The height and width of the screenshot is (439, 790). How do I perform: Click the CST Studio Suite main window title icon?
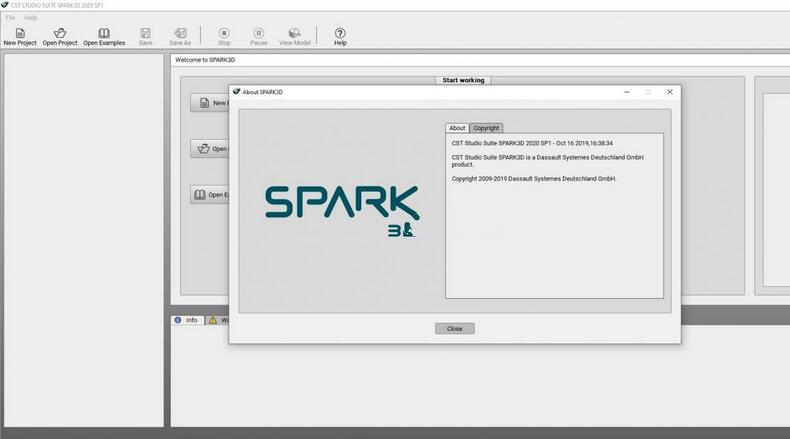click(x=5, y=5)
